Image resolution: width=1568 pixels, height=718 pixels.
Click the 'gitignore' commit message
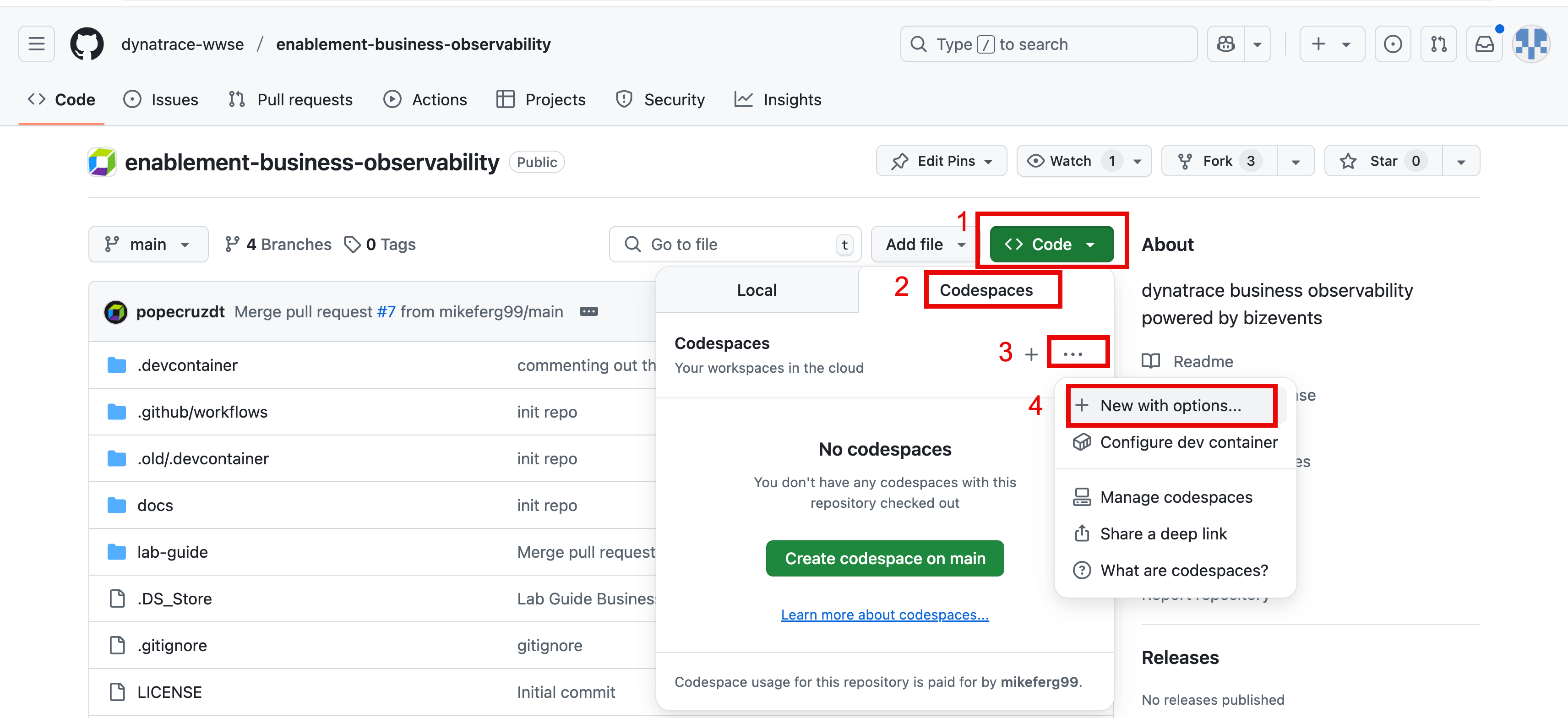[x=550, y=646]
